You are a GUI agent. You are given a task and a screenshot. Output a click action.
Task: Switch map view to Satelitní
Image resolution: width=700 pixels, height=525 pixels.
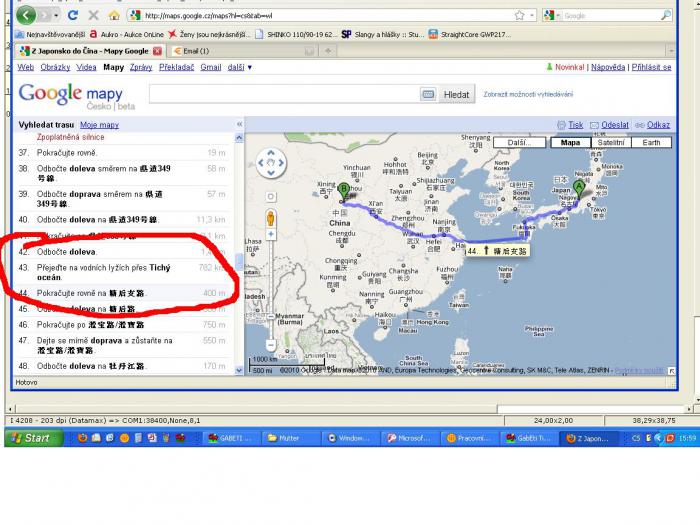click(x=610, y=143)
